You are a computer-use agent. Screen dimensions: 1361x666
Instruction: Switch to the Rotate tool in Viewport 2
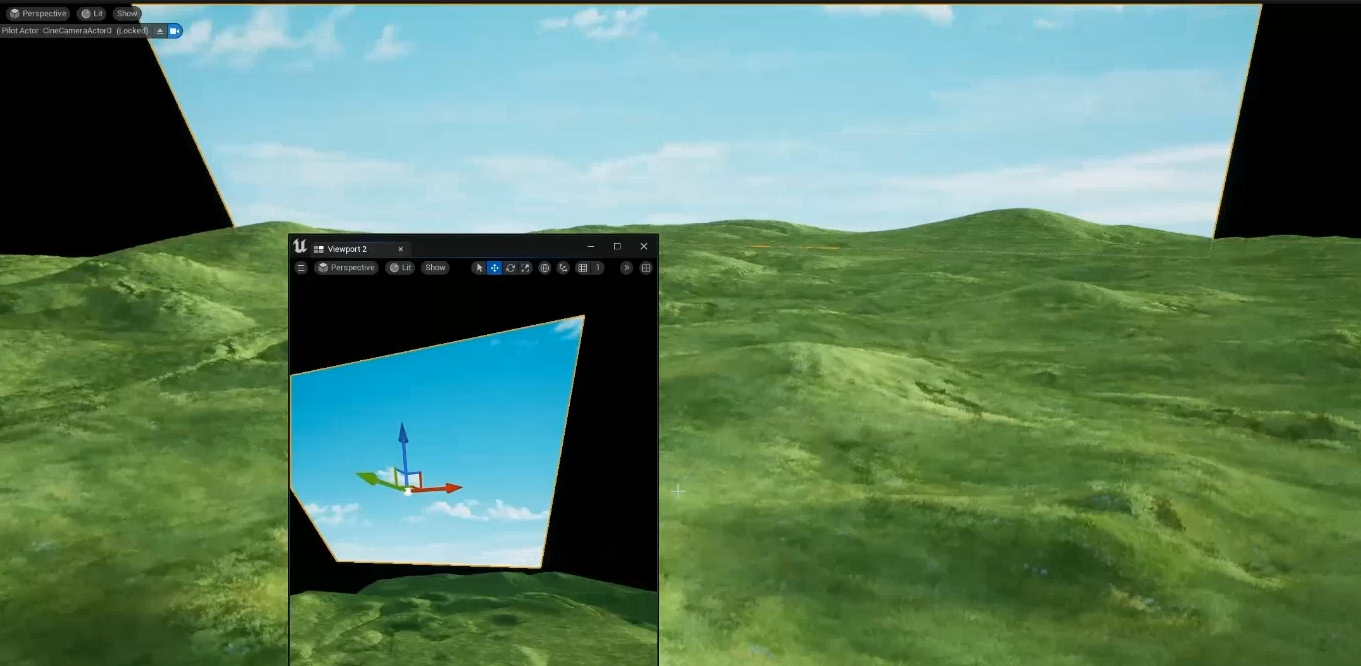click(510, 268)
